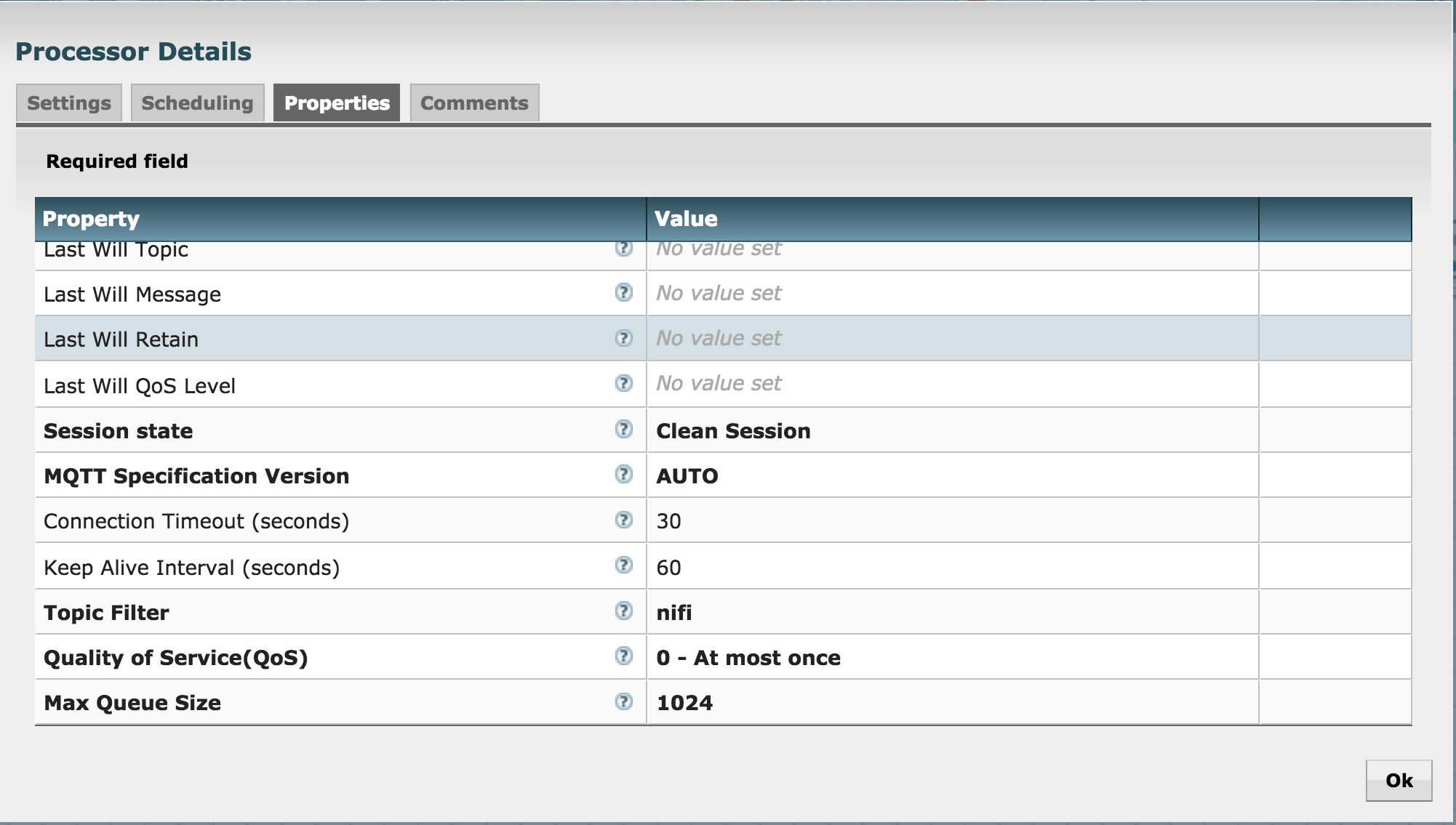The width and height of the screenshot is (1456, 825).
Task: Choose the '0 - At most once' QoS value
Action: (x=748, y=658)
